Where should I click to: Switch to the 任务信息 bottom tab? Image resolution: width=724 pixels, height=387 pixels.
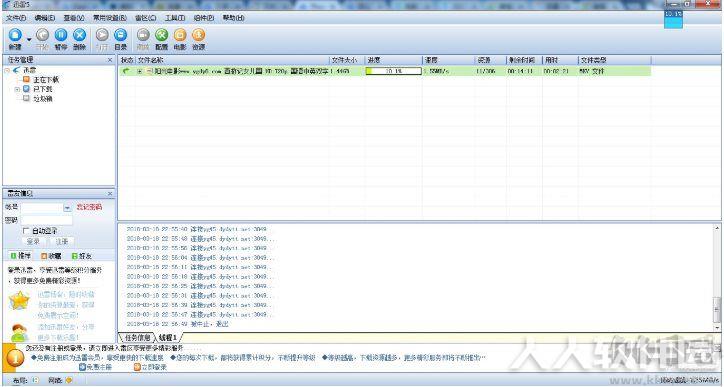138,338
